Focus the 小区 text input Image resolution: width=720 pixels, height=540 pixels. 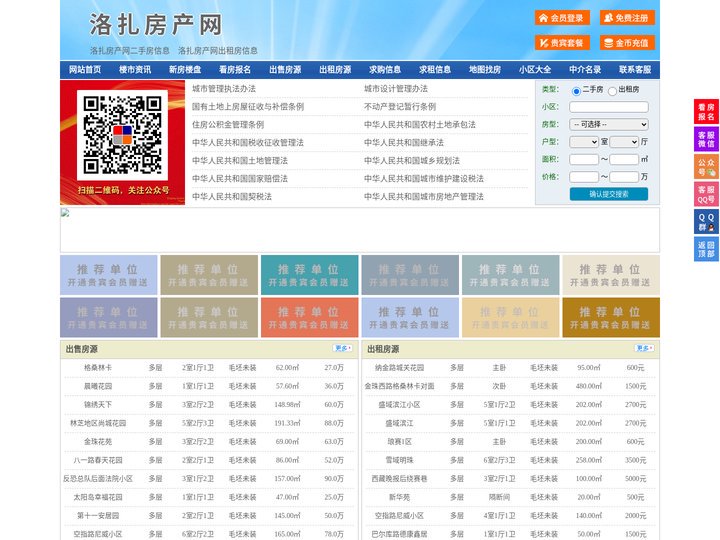tap(609, 107)
